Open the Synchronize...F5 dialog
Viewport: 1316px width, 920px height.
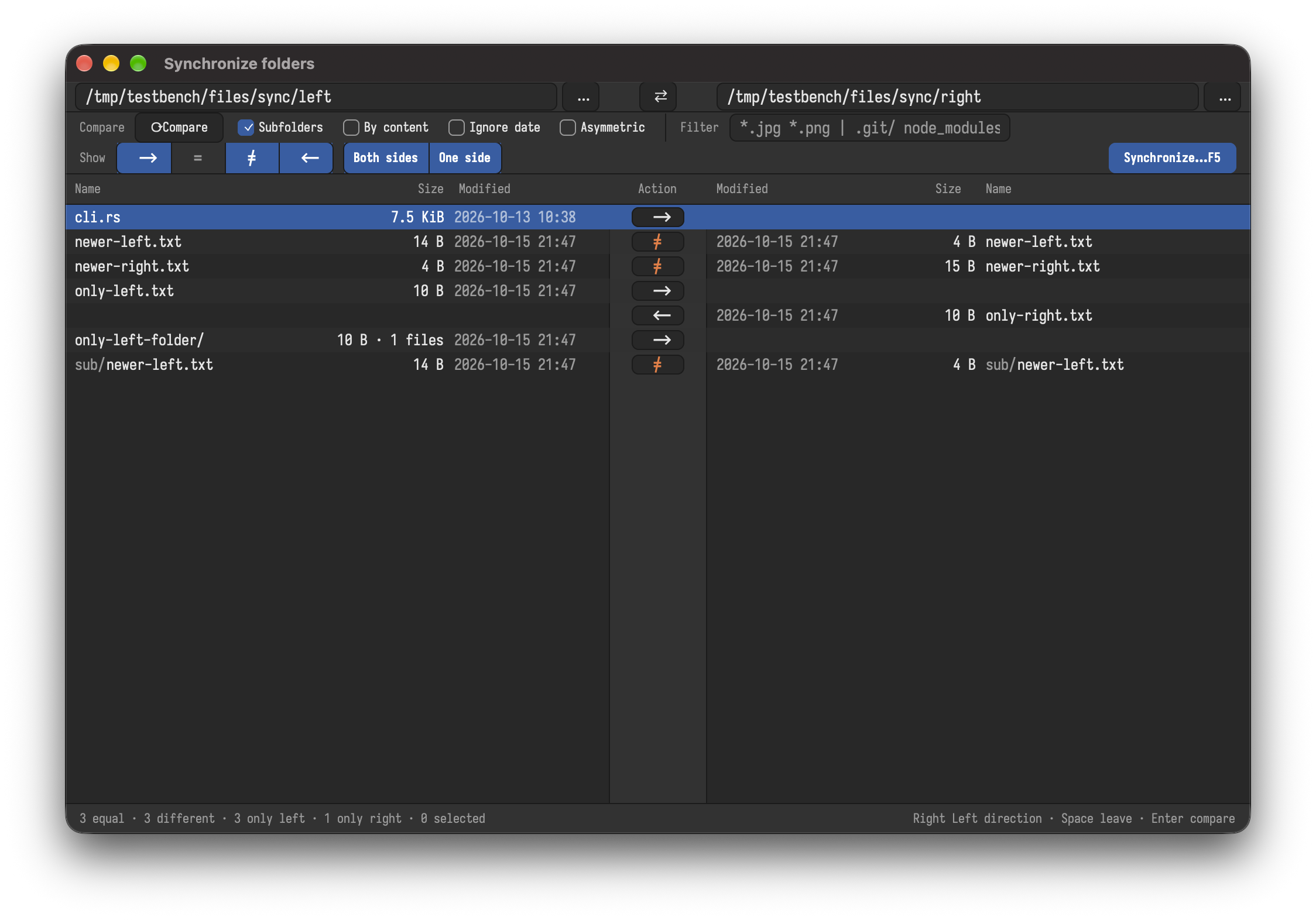pos(1172,158)
